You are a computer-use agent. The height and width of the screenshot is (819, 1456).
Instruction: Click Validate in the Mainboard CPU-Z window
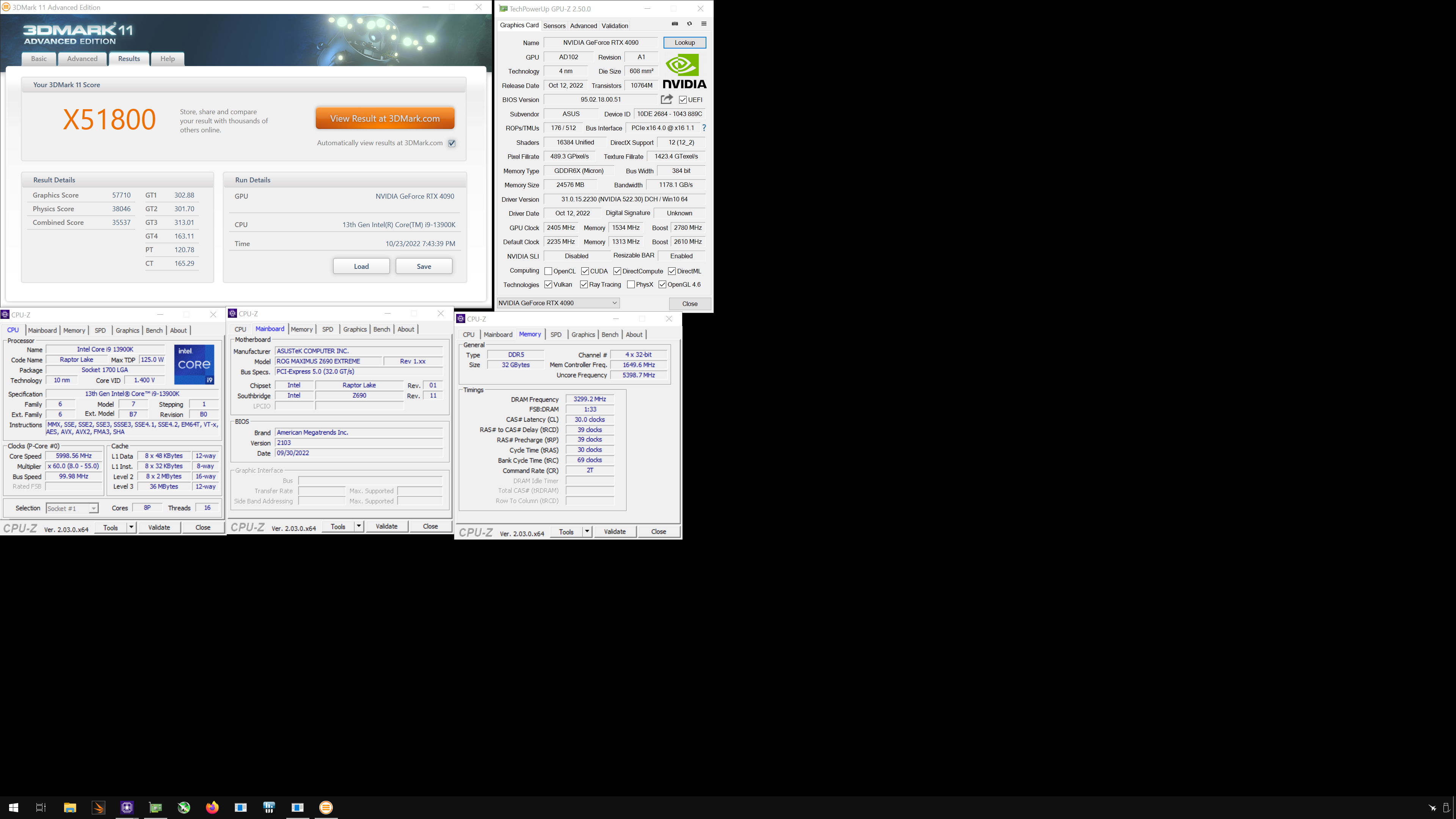click(x=387, y=526)
